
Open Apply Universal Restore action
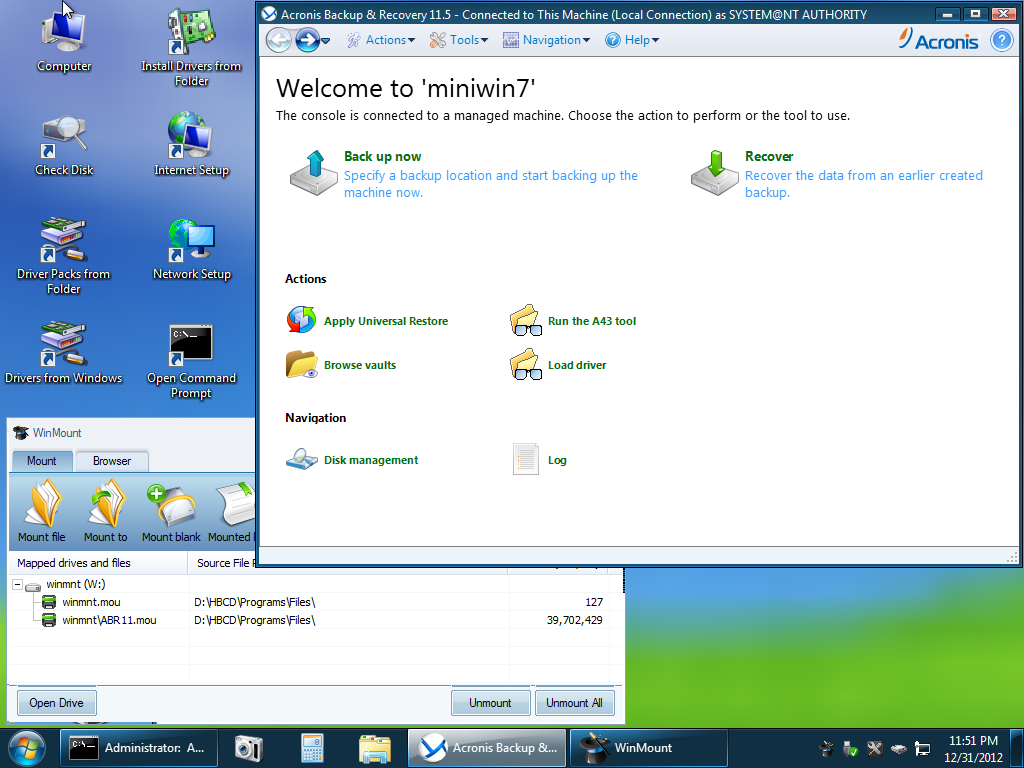click(x=301, y=321)
